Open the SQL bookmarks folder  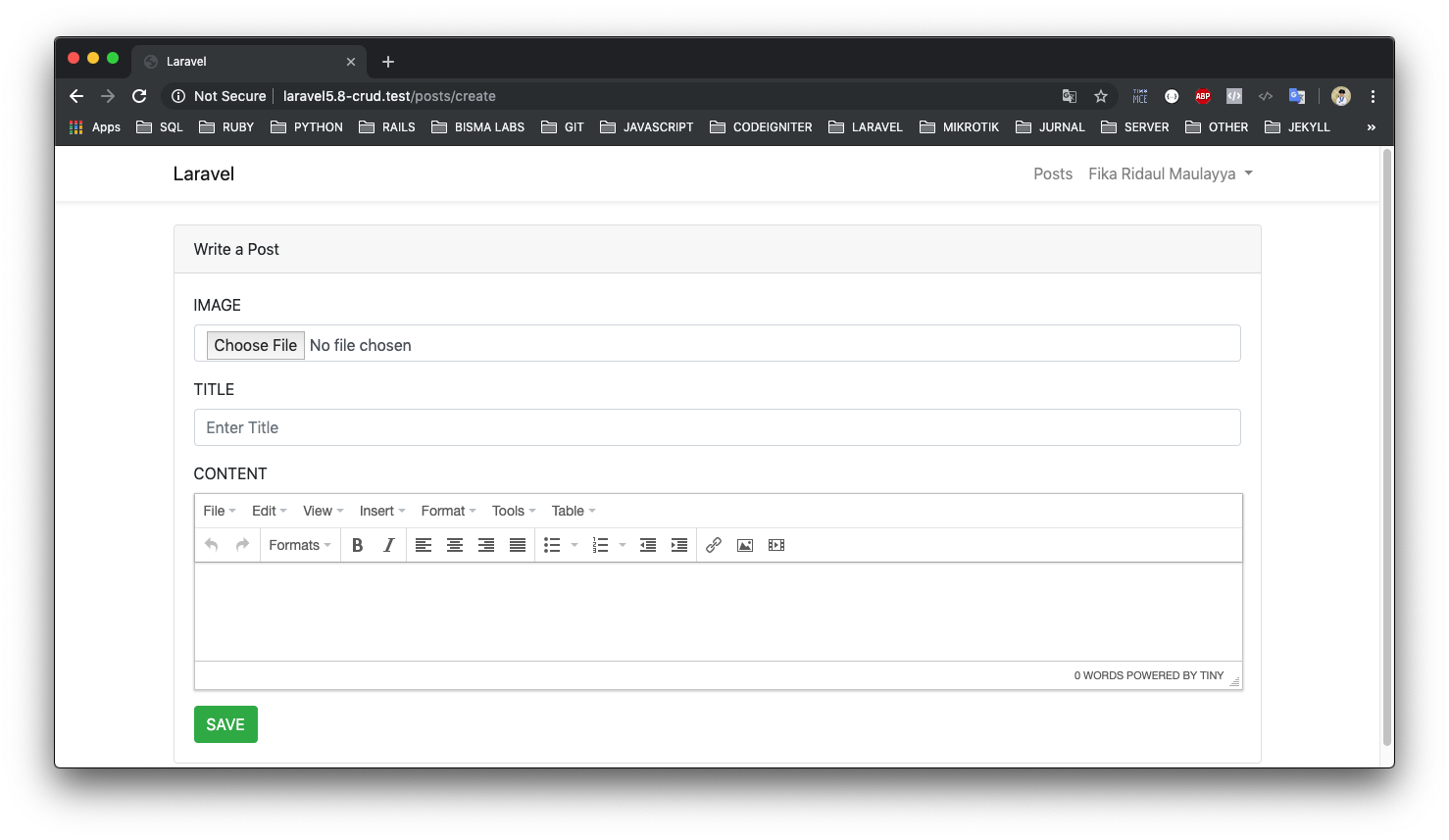(160, 127)
